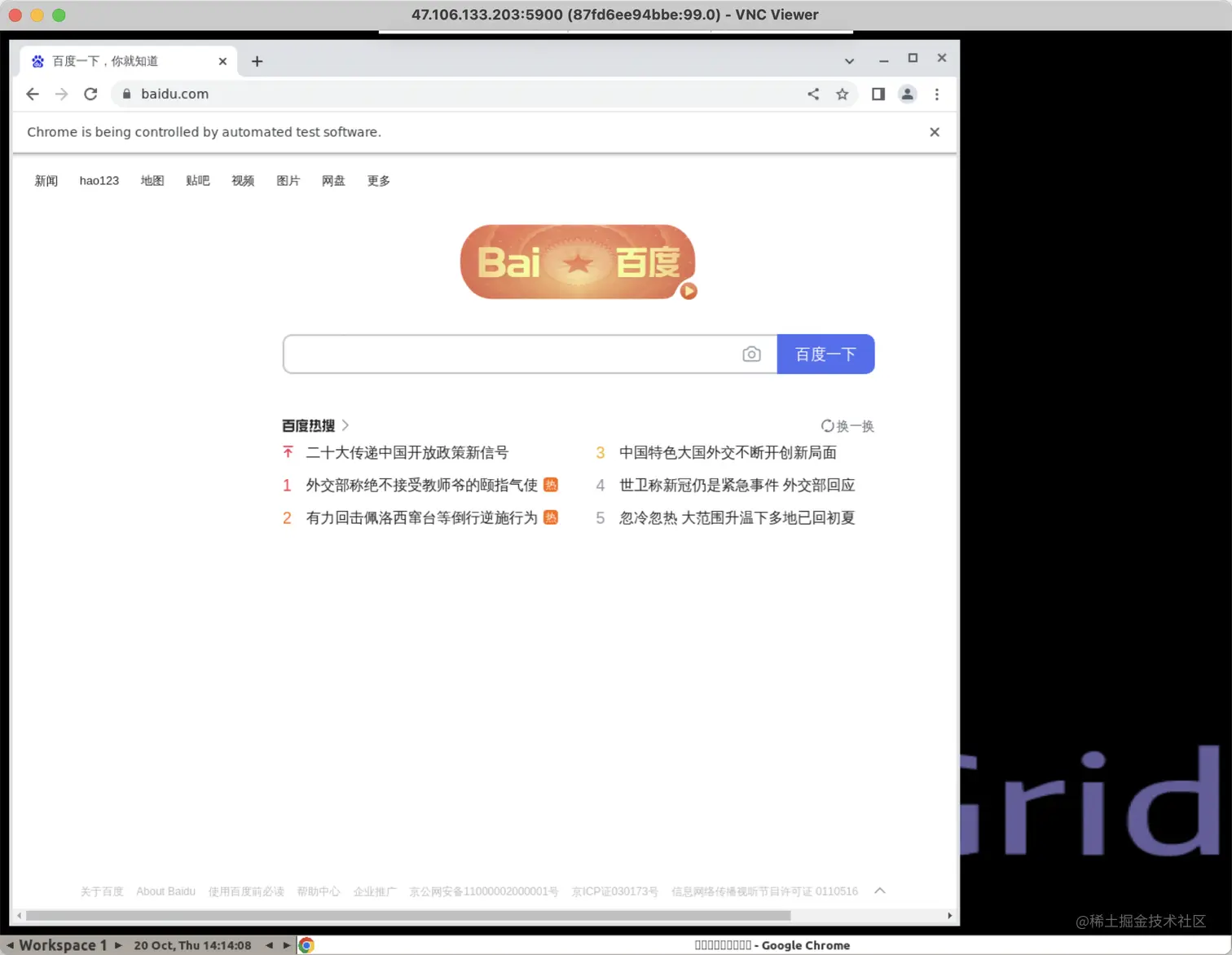1232x955 pixels.
Task: Open 关于百度 footer link
Action: point(102,891)
